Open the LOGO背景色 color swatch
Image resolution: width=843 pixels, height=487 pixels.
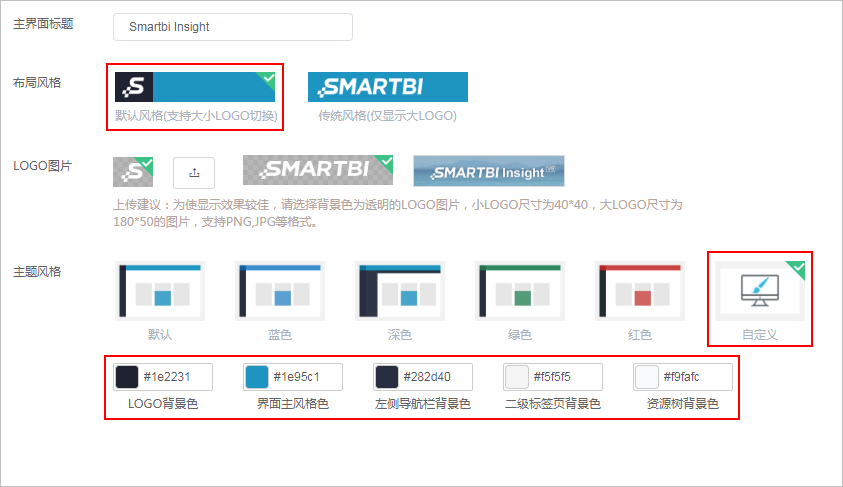(127, 377)
